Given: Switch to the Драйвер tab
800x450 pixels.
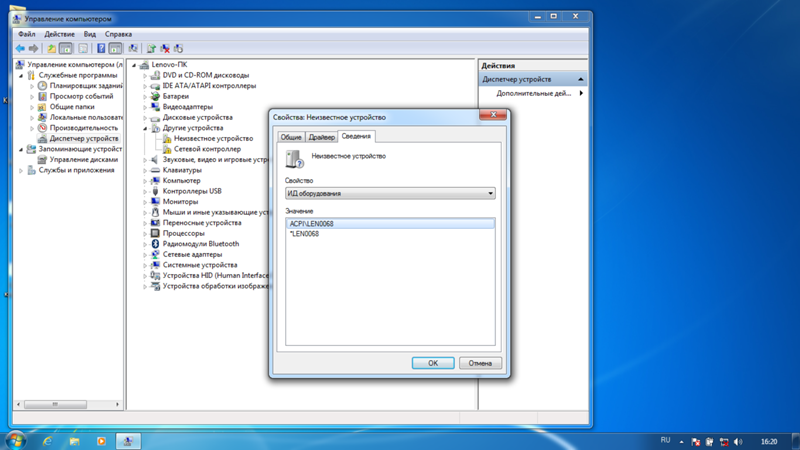Looking at the screenshot, I should point(321,137).
